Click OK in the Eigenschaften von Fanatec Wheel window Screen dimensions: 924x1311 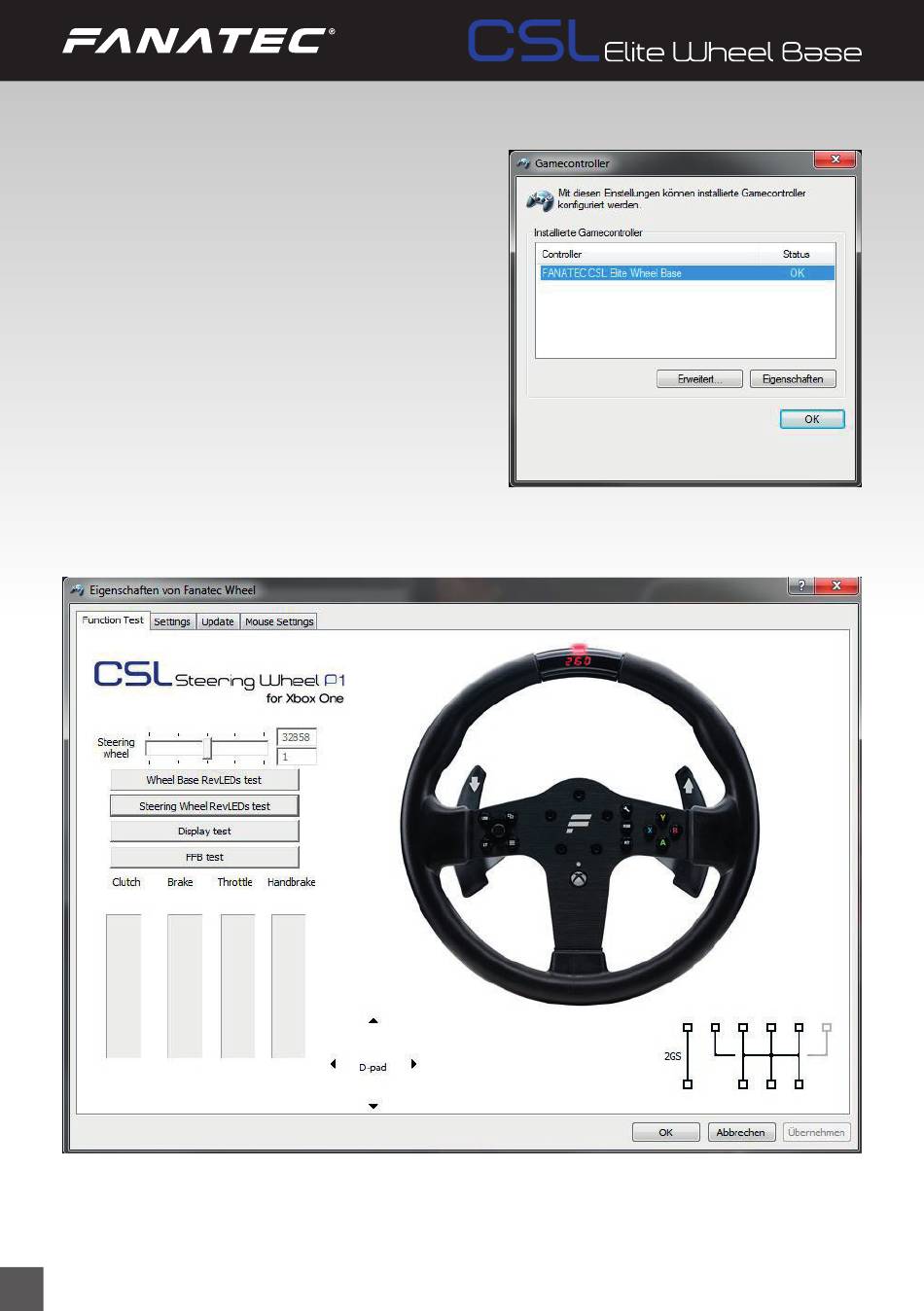pyautogui.click(x=666, y=1132)
